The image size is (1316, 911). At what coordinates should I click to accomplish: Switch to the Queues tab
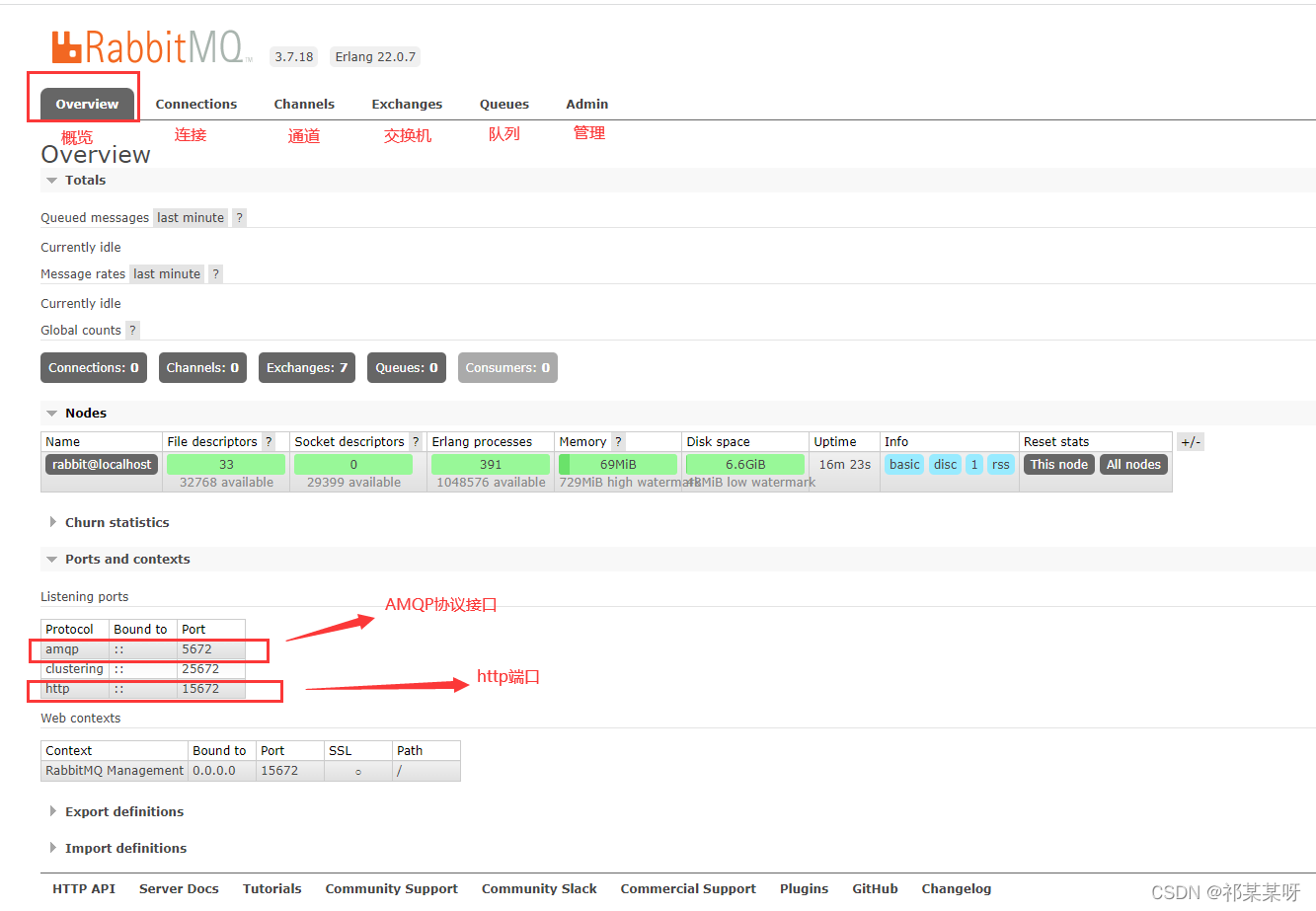pos(504,104)
